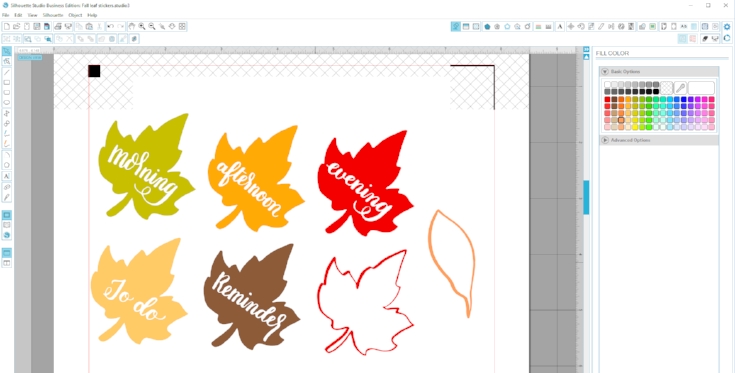Pick color with the eyedropper in Fill Color
Screen dimensions: 735x373
[x=680, y=88]
